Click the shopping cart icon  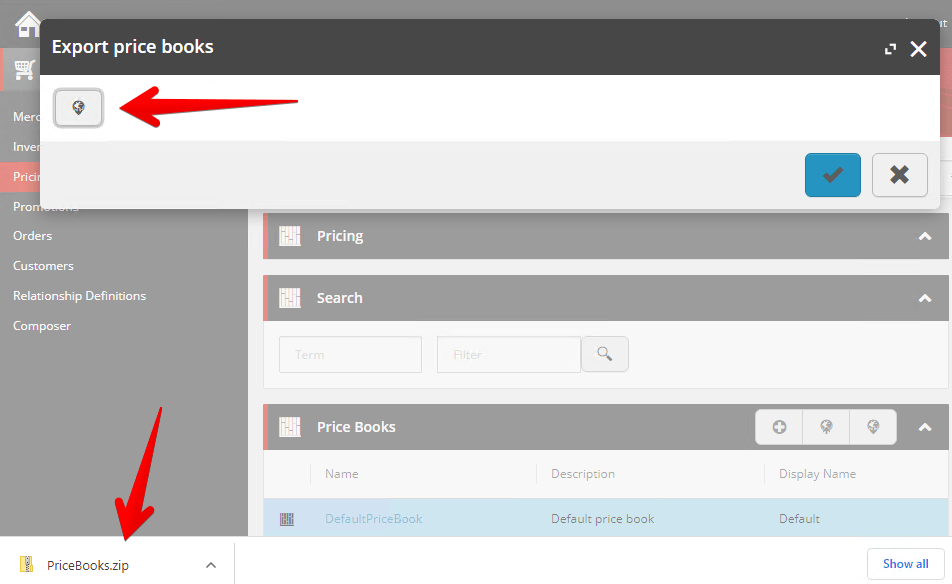23,70
